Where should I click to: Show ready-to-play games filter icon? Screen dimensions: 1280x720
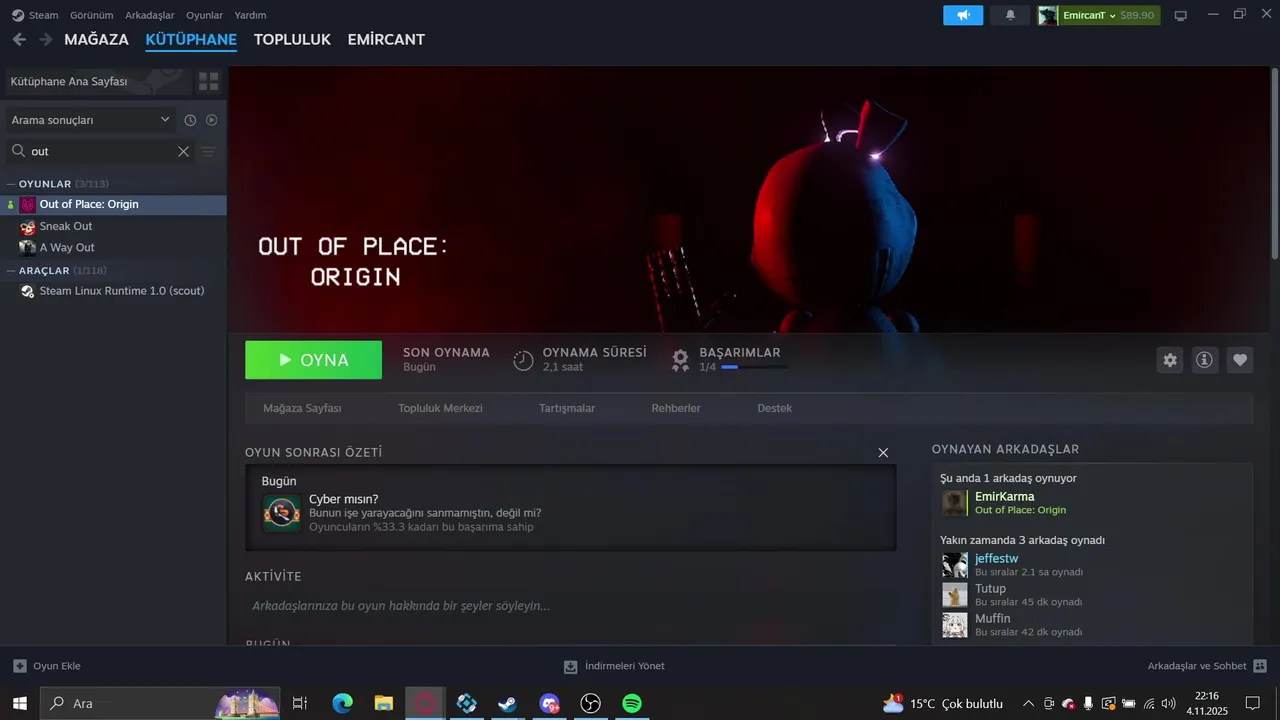pos(211,120)
